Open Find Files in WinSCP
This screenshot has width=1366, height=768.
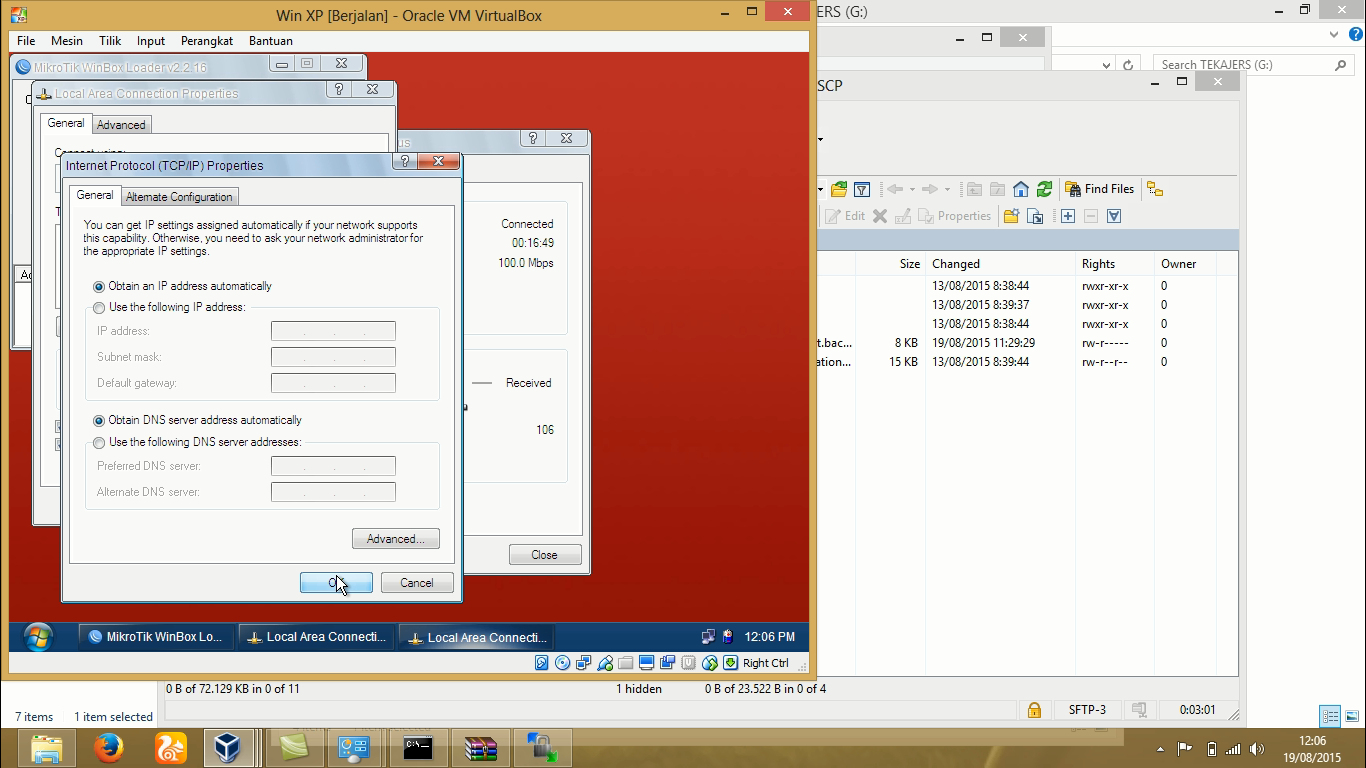coord(1100,189)
